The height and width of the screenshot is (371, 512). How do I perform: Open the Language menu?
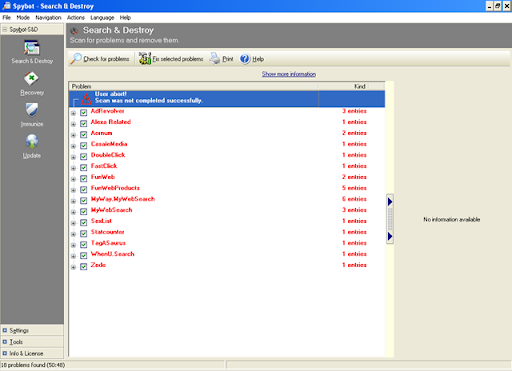pos(102,17)
